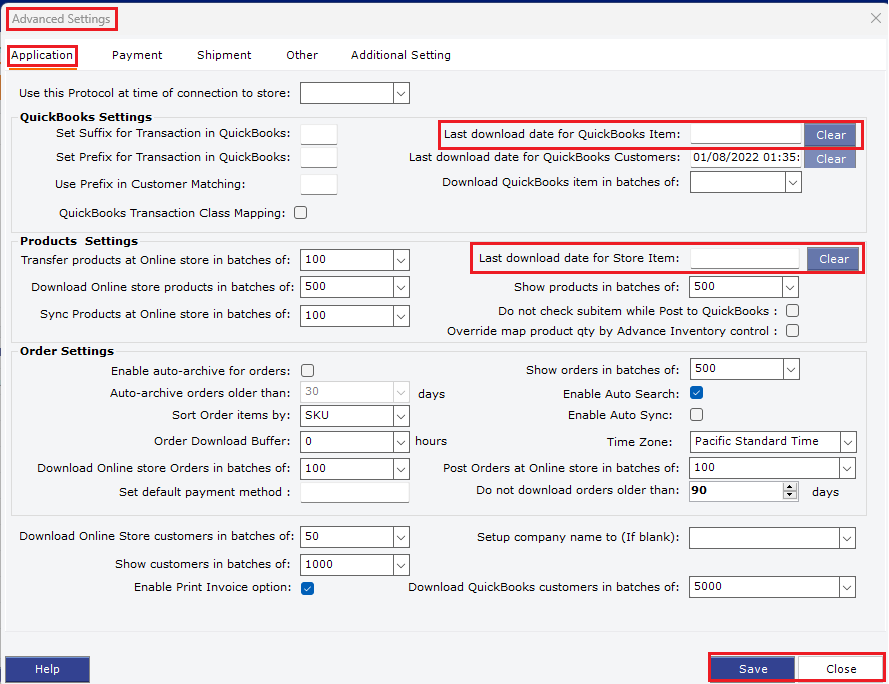This screenshot has width=889, height=684.
Task: Click the Close button
Action: tap(841, 669)
